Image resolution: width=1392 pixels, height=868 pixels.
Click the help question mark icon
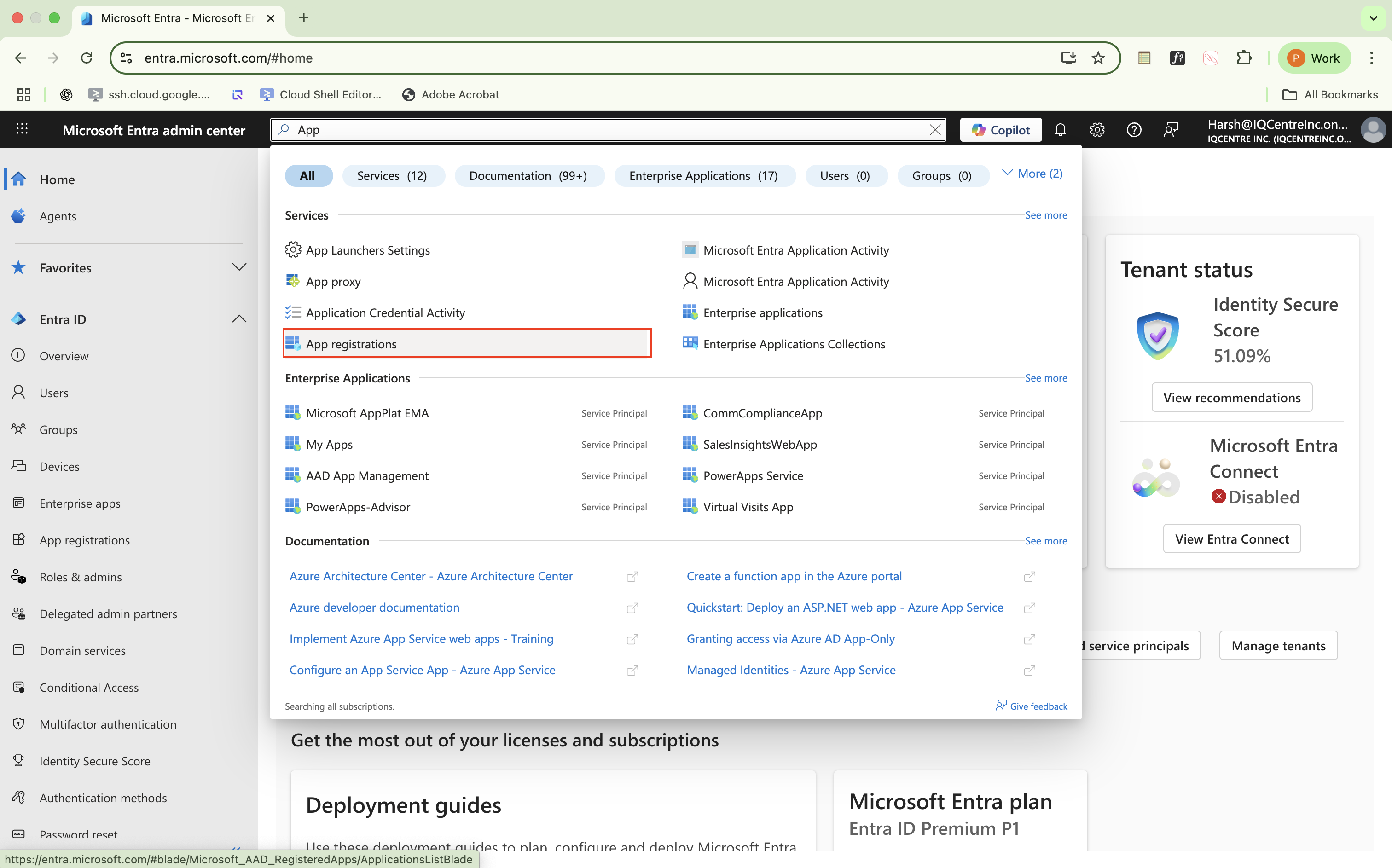(x=1134, y=130)
